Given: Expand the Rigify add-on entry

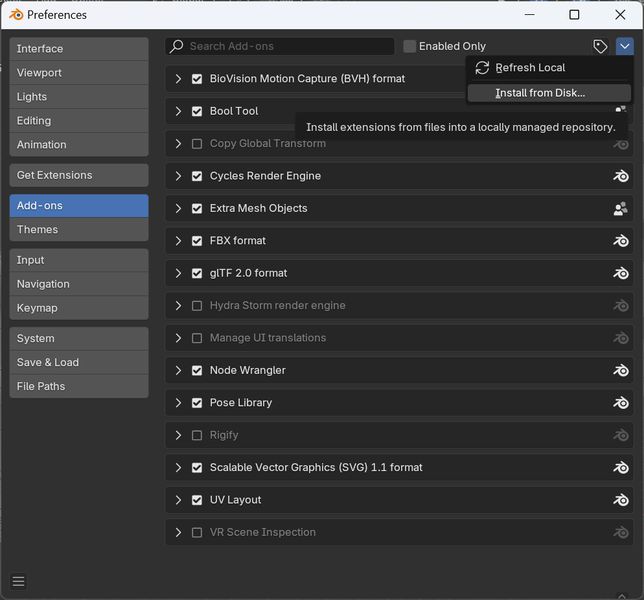Looking at the screenshot, I should [x=178, y=435].
